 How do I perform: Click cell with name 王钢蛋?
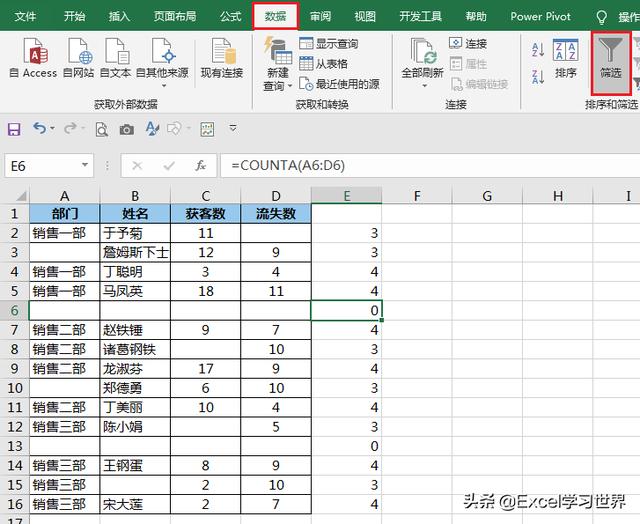135,465
